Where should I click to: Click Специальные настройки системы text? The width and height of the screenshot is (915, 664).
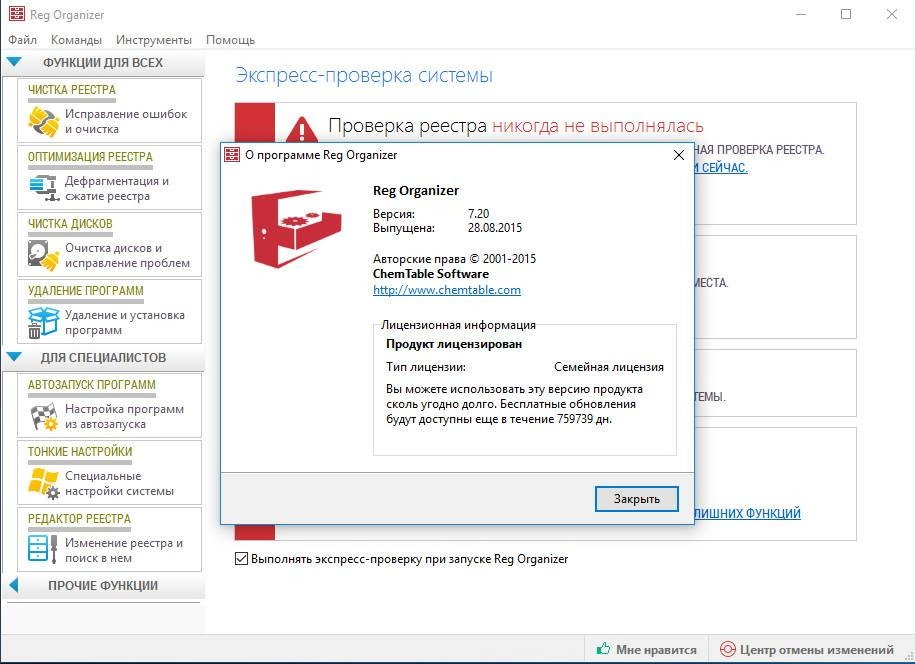click(119, 483)
